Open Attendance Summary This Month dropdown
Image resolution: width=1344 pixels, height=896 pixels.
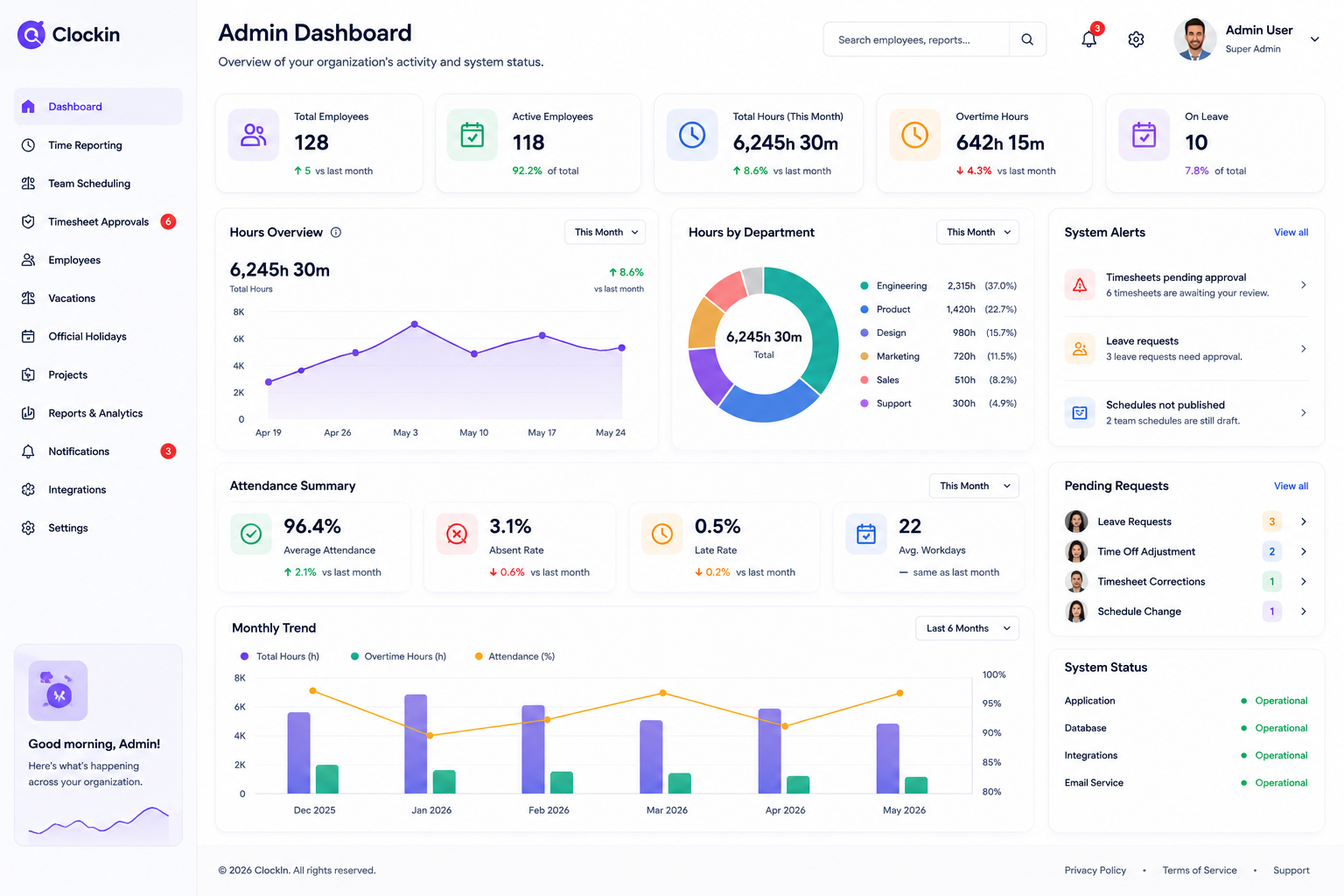974,486
